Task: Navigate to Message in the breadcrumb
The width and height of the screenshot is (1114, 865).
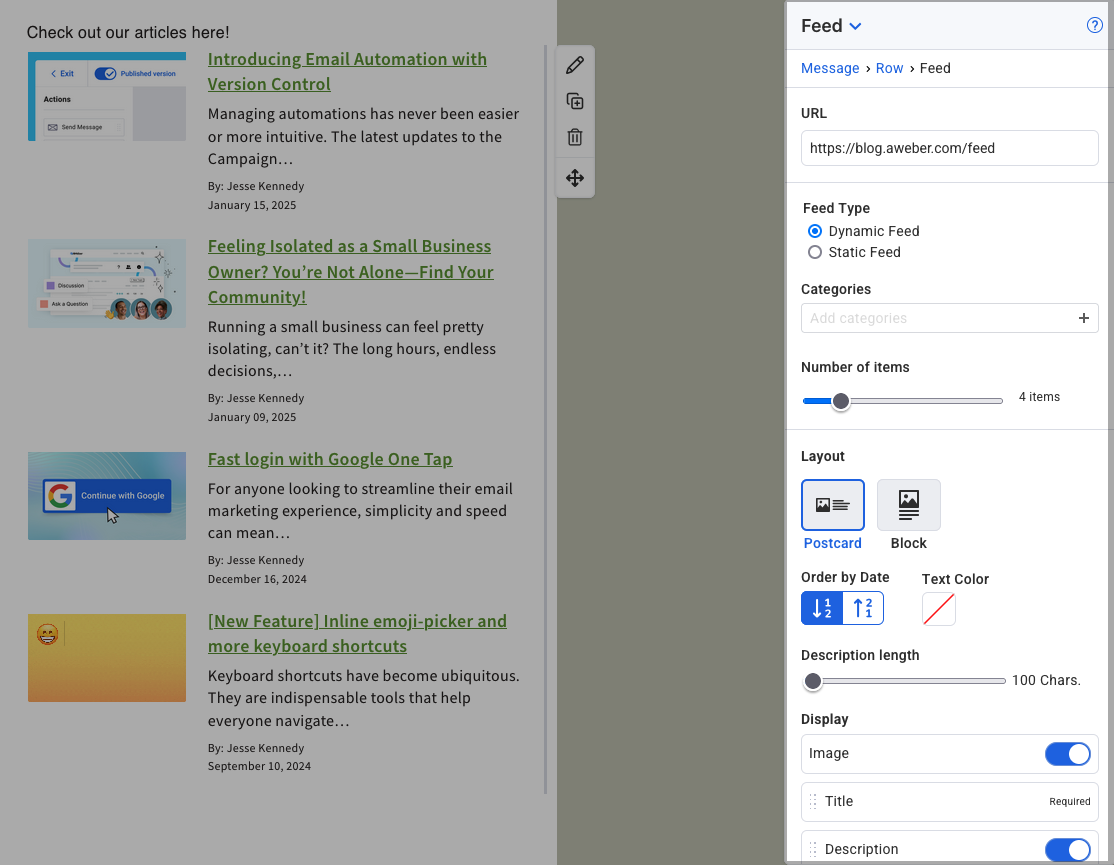Action: [830, 68]
